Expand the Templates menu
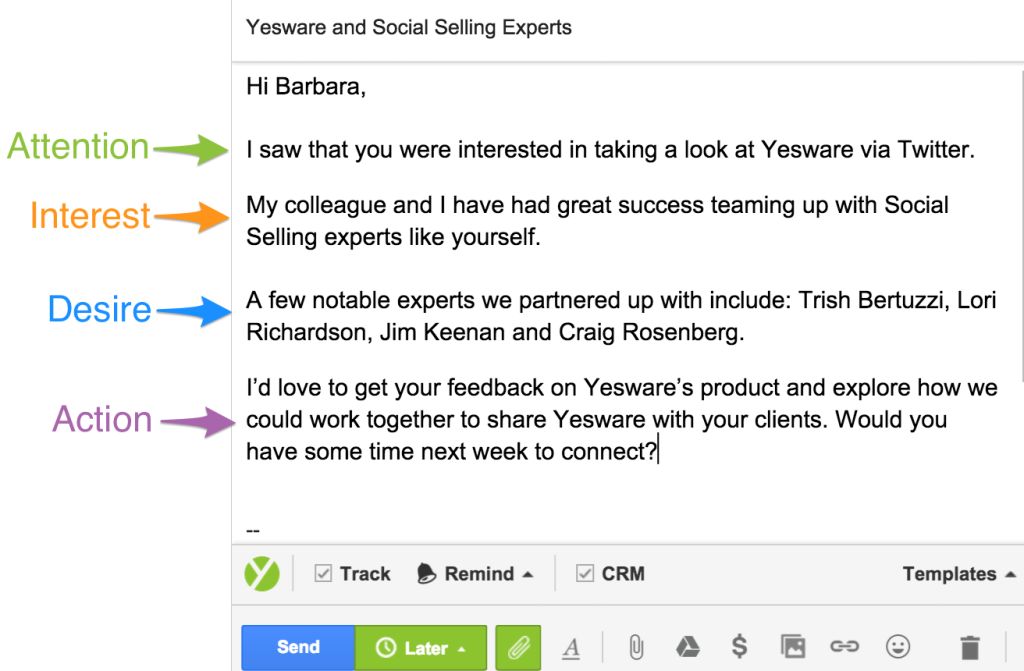 point(959,574)
